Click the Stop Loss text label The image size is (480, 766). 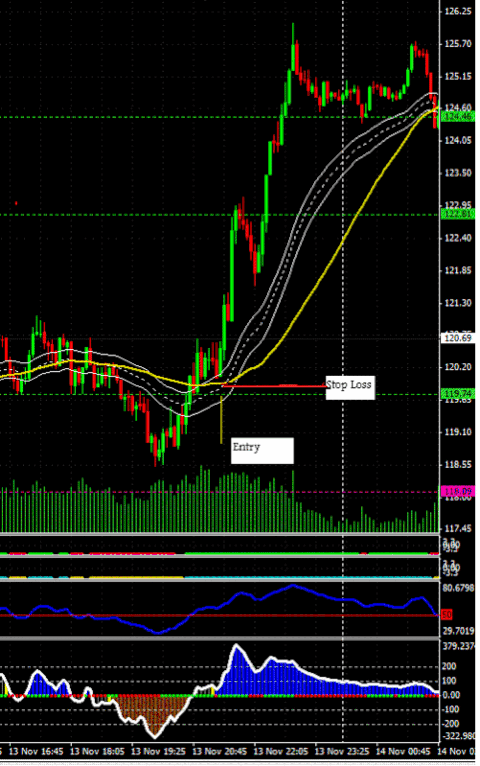click(x=350, y=387)
